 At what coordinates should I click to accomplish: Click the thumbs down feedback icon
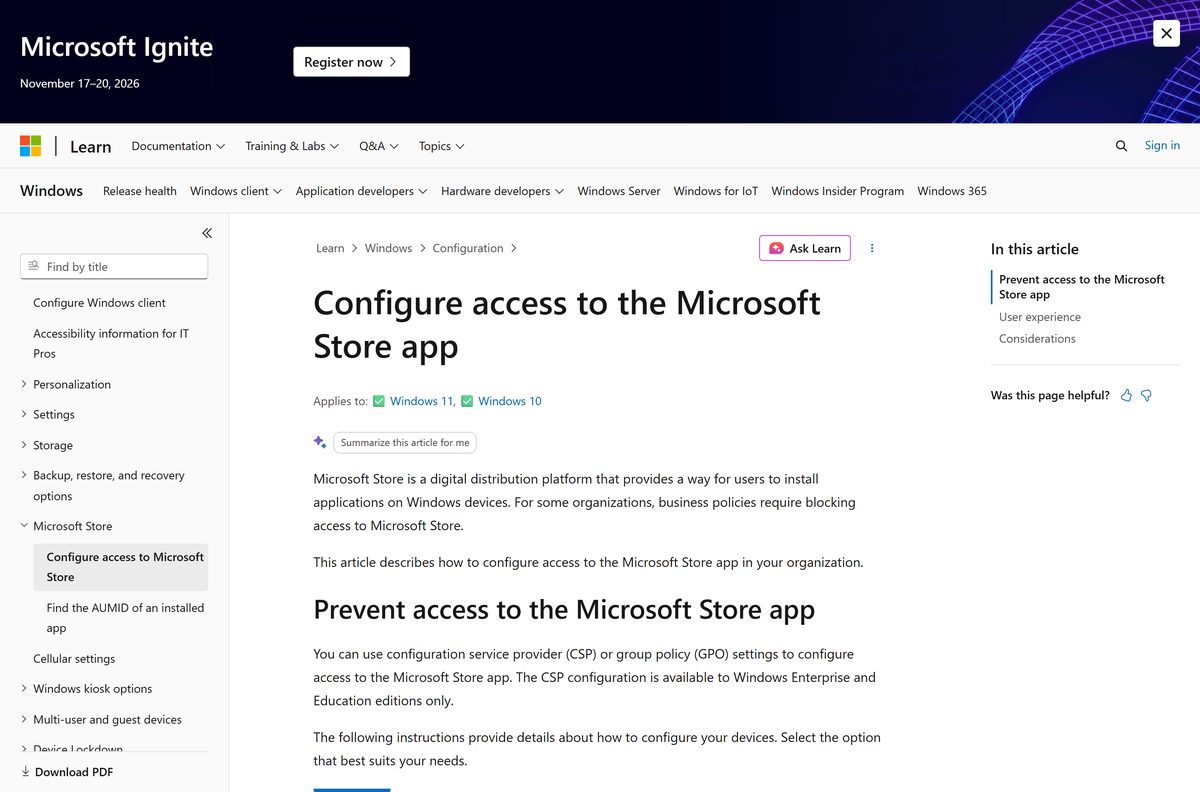click(x=1146, y=395)
